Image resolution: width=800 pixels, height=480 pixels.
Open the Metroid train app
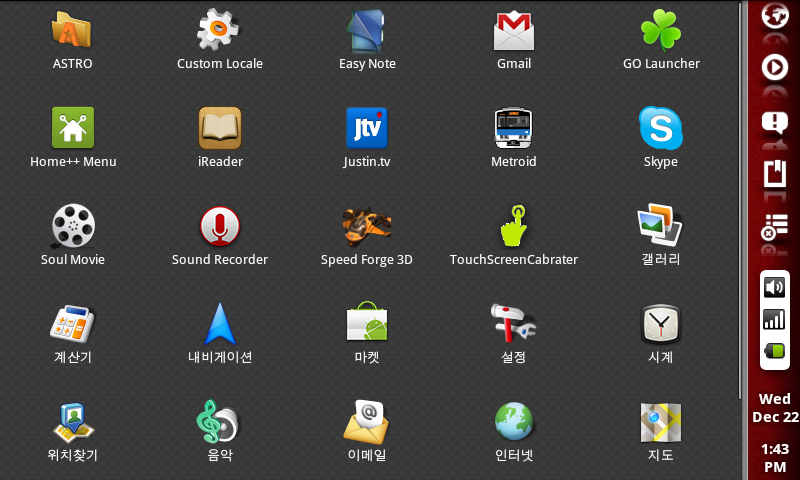pos(513,128)
